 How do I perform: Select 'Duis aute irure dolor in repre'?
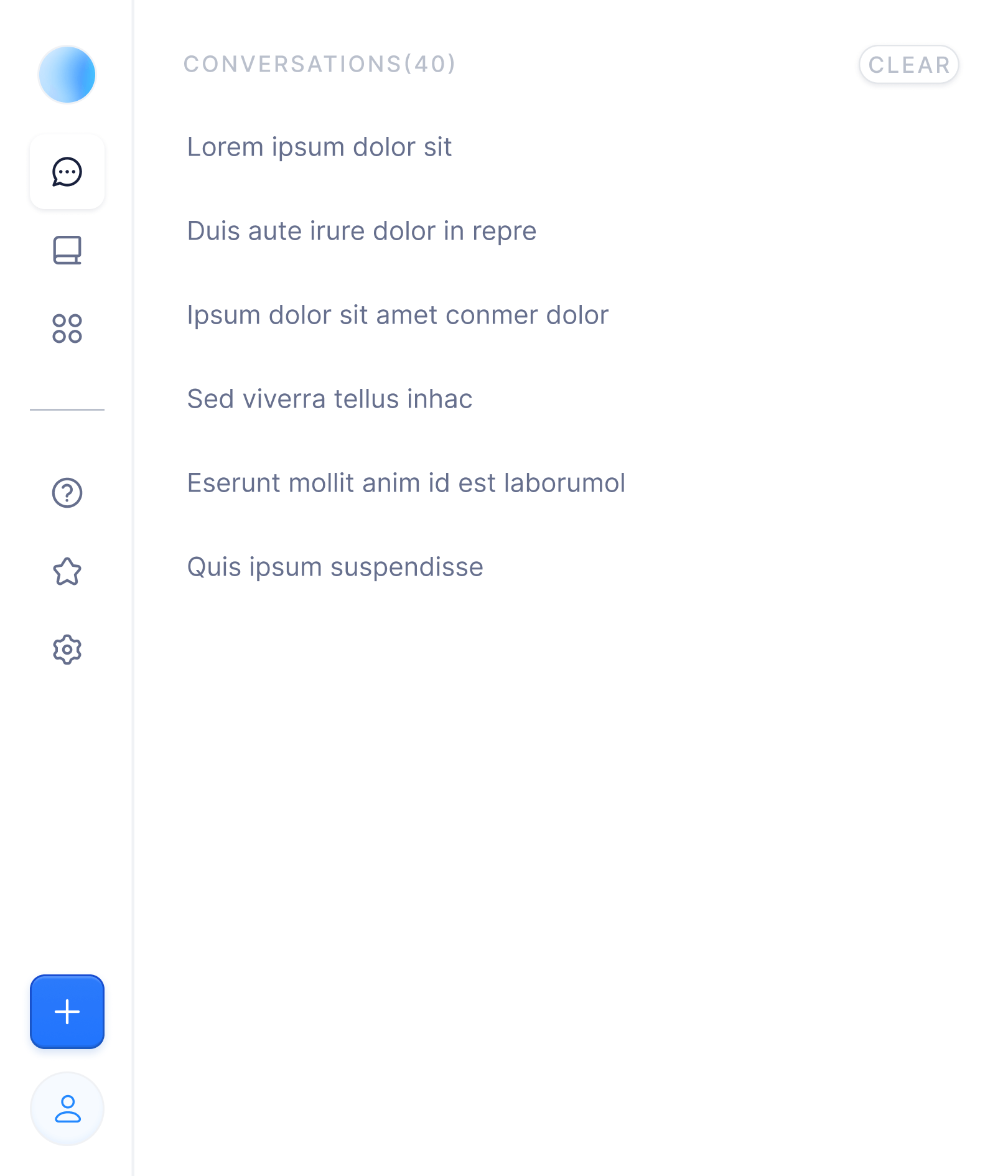point(362,231)
